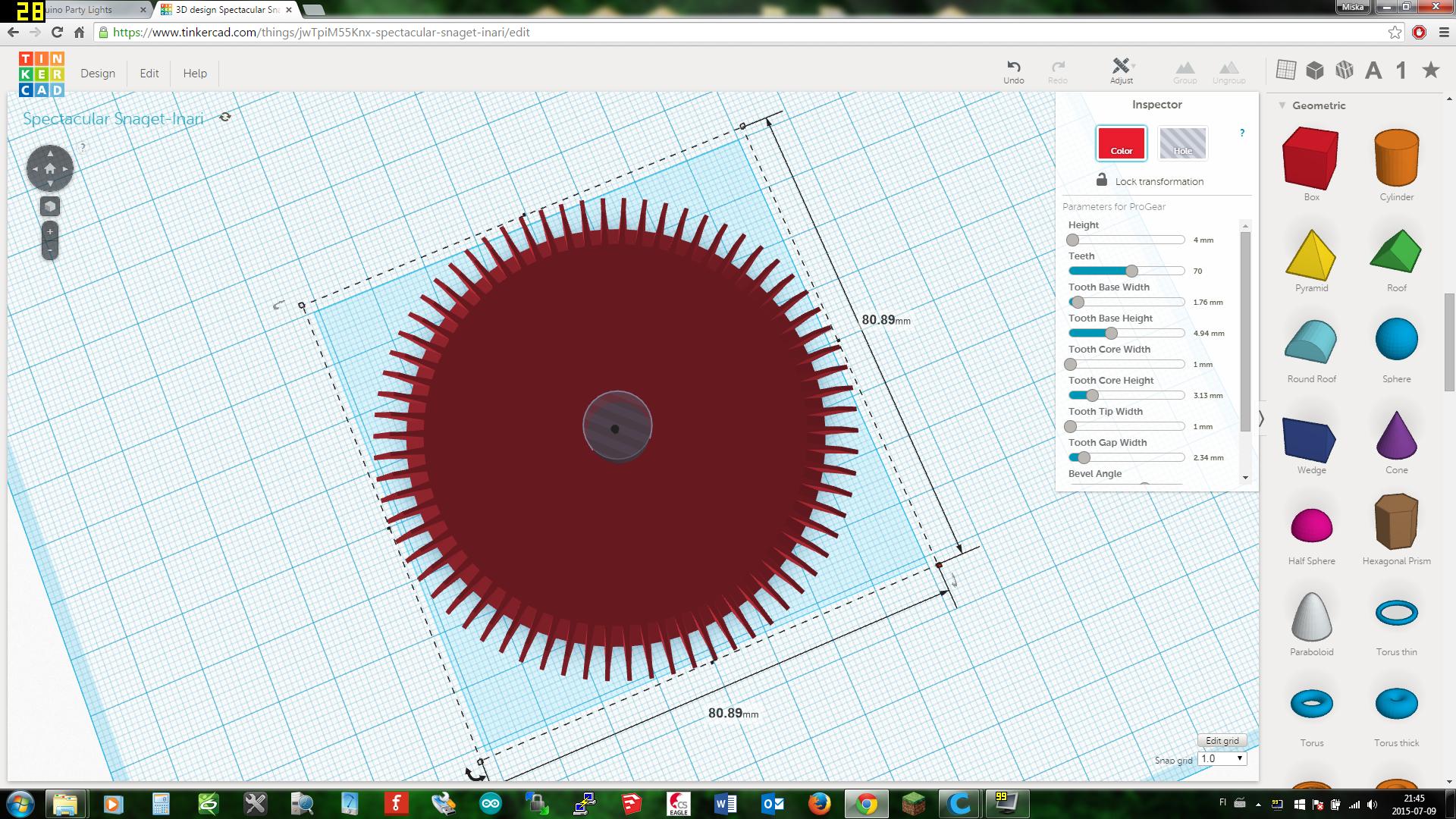1456x819 pixels.
Task: Click the Tooth Base Height slider handle
Action: pyautogui.click(x=1111, y=333)
